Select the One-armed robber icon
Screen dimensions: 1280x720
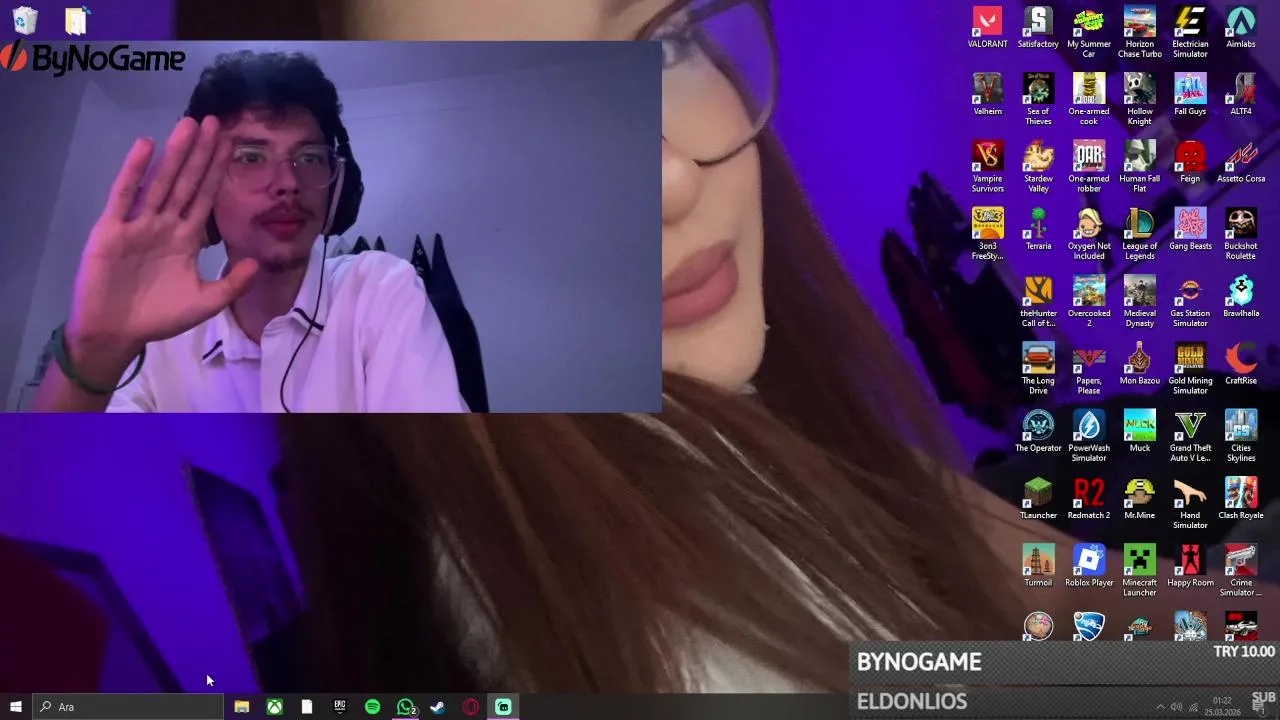[x=1089, y=166]
